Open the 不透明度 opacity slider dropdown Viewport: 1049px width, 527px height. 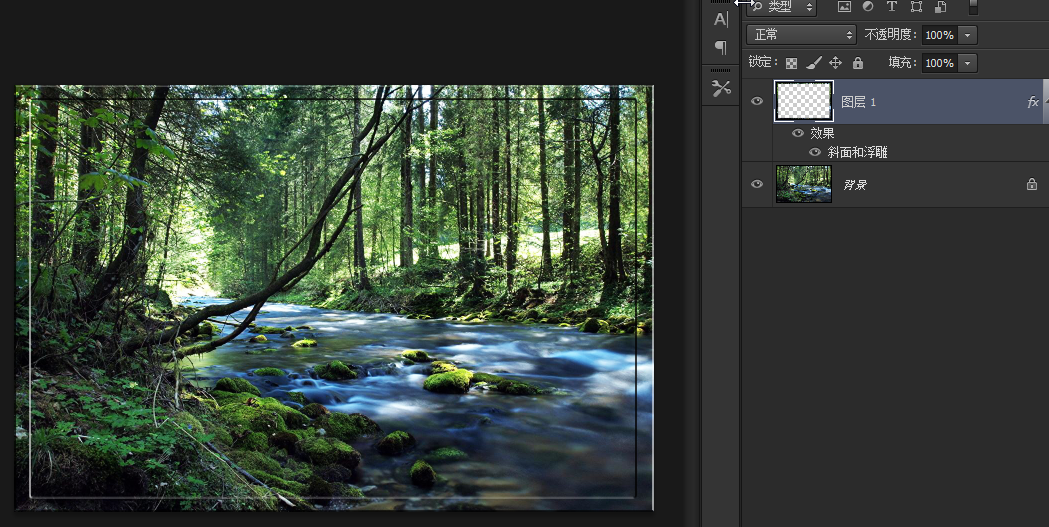967,35
